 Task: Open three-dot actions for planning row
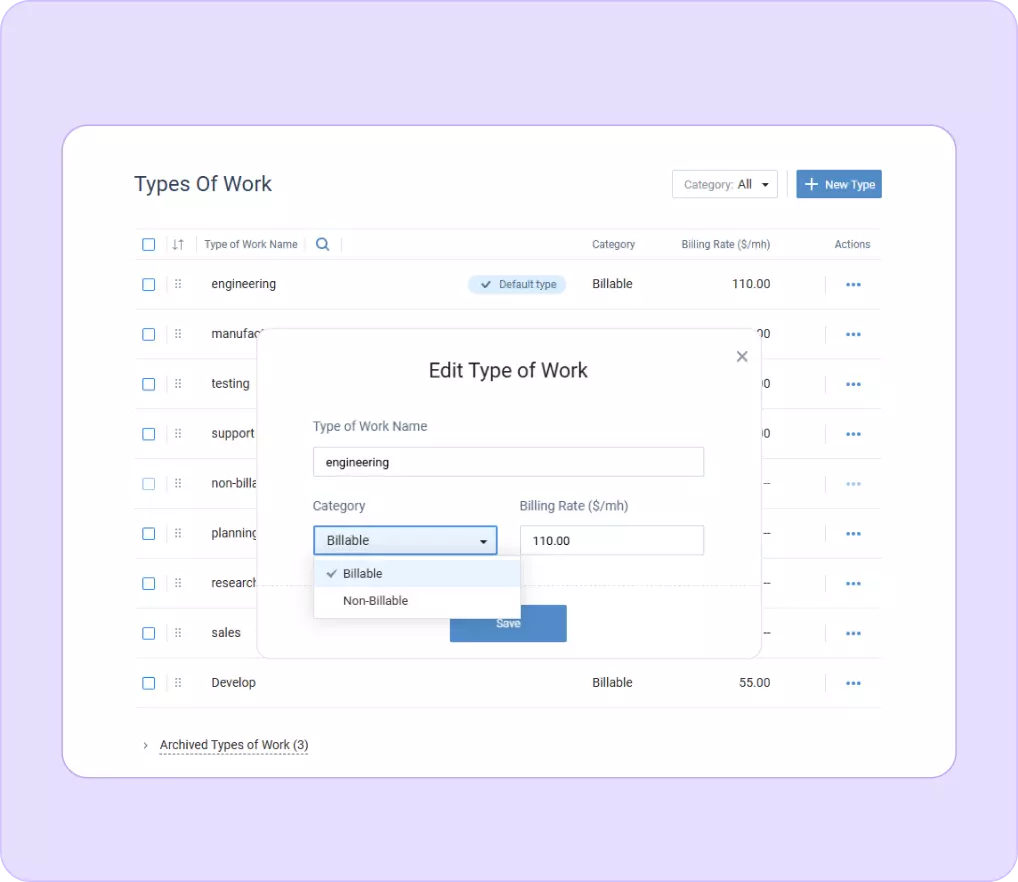point(853,534)
